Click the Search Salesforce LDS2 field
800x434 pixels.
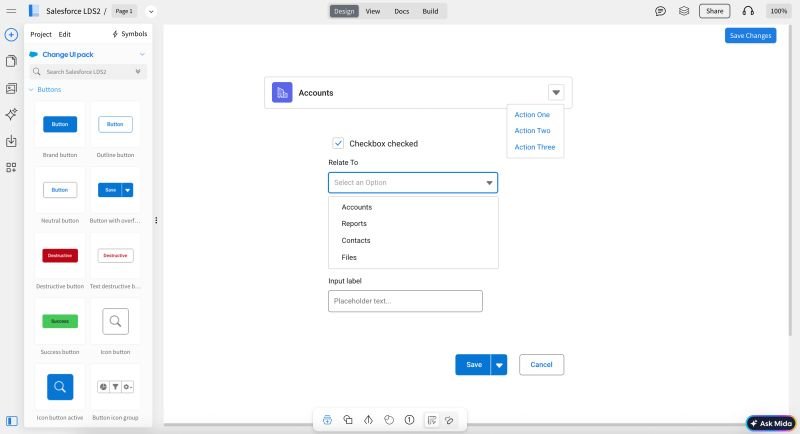88,71
